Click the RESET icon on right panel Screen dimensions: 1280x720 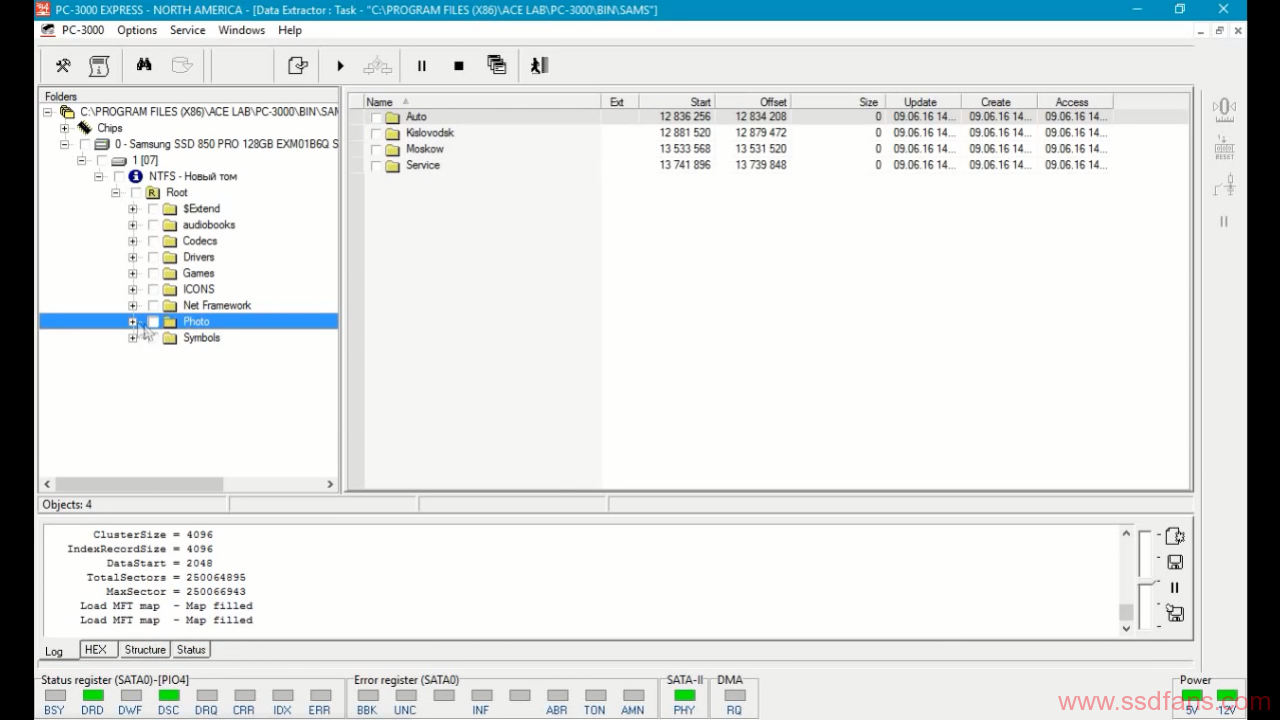point(1224,148)
